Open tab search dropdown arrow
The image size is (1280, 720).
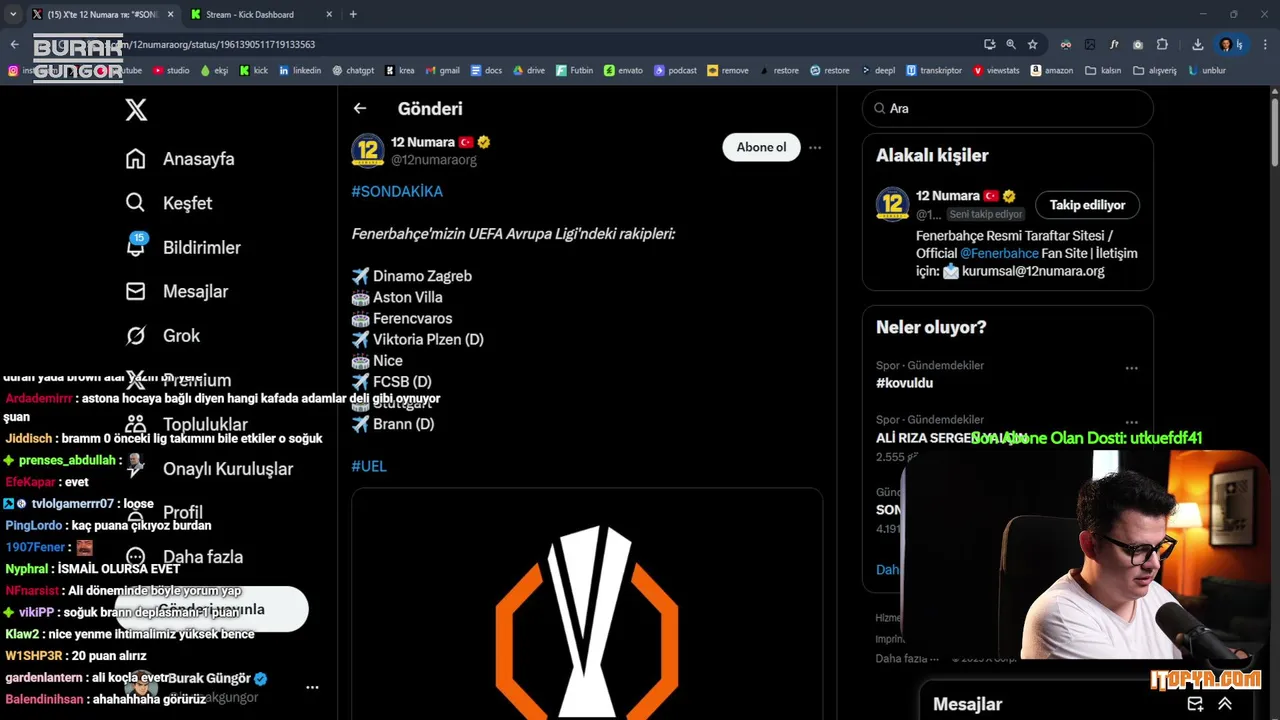click(x=13, y=14)
